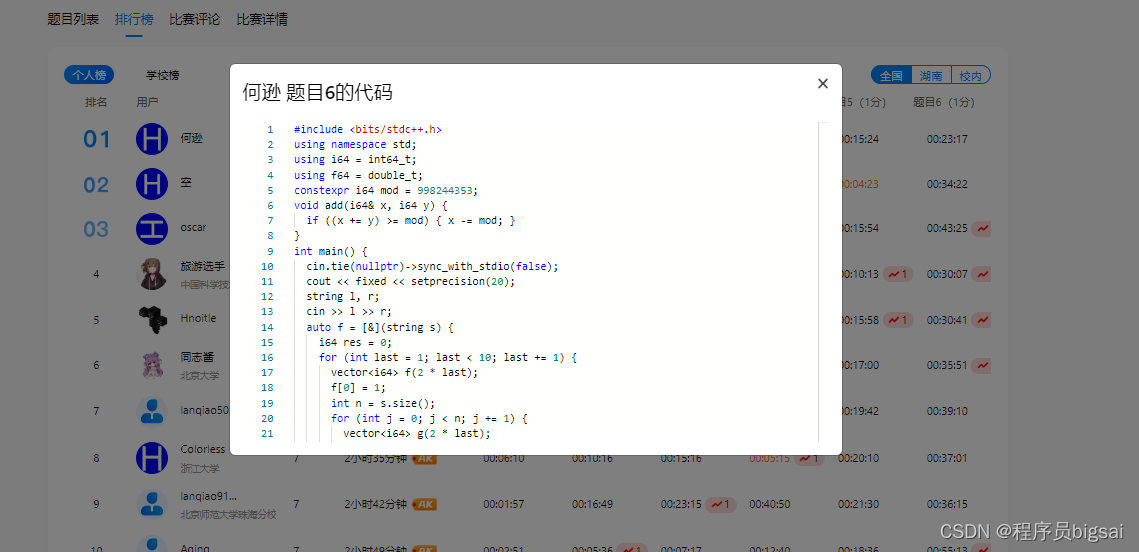Viewport: 1139px width, 552px height.
Task: Click lanqiao91's duration 2小时42分钟
Action: click(374, 504)
